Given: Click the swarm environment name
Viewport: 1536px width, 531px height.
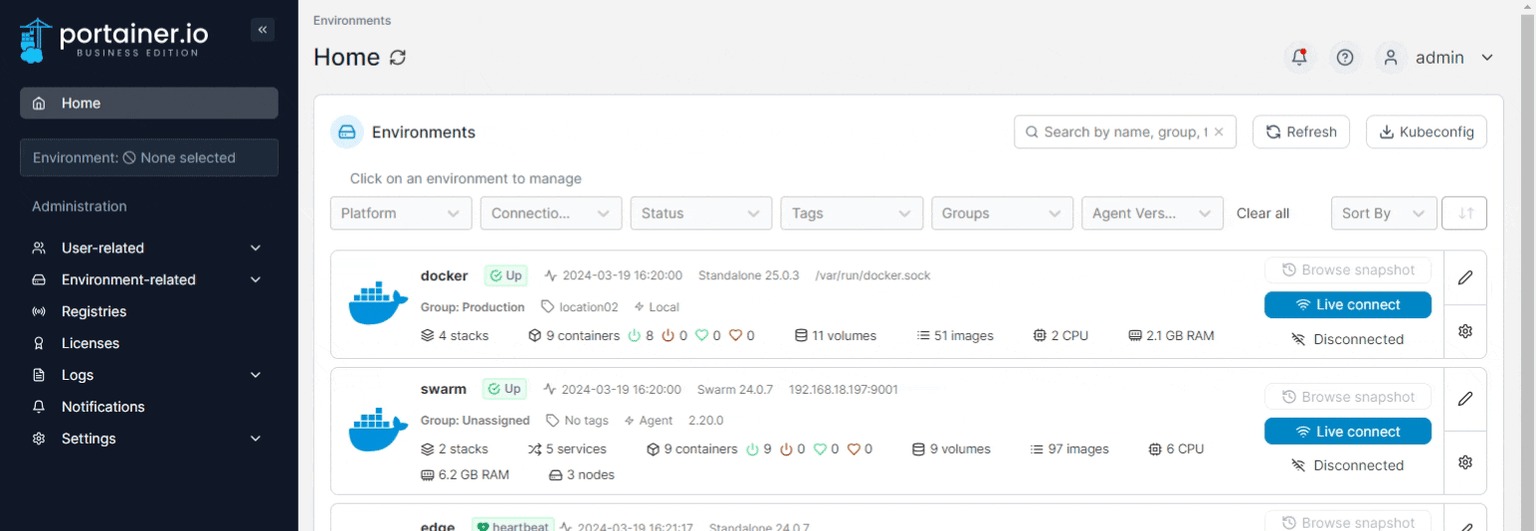Looking at the screenshot, I should pyautogui.click(x=443, y=389).
